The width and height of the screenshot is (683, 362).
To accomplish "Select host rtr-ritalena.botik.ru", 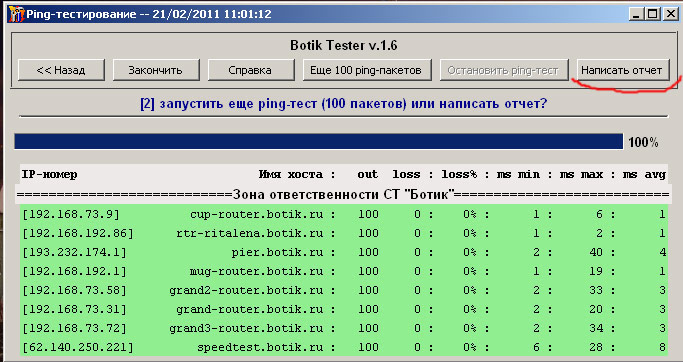I will pyautogui.click(x=250, y=233).
